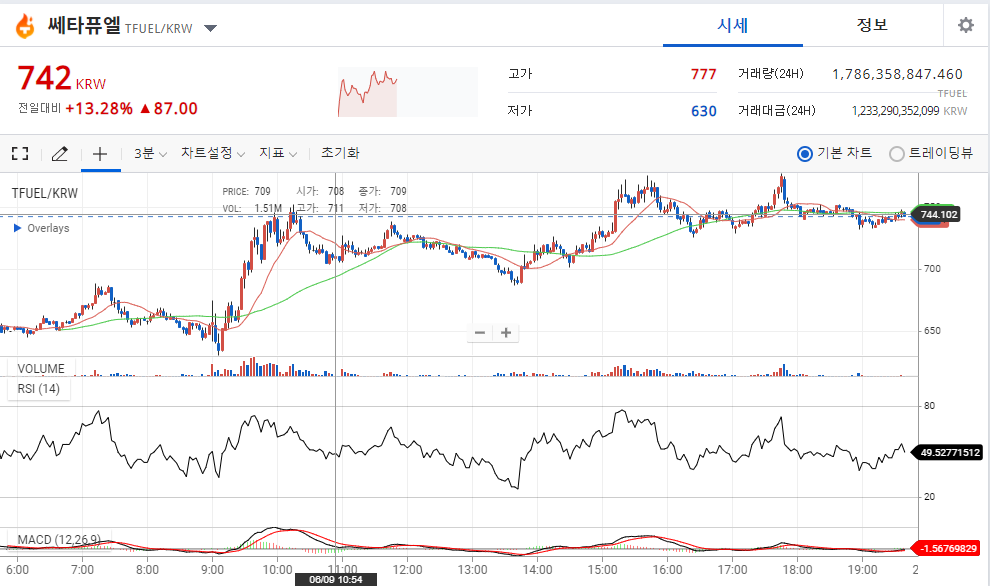Select the 기본 차트 radio button
Screen dimensions: 990x586
tap(804, 153)
